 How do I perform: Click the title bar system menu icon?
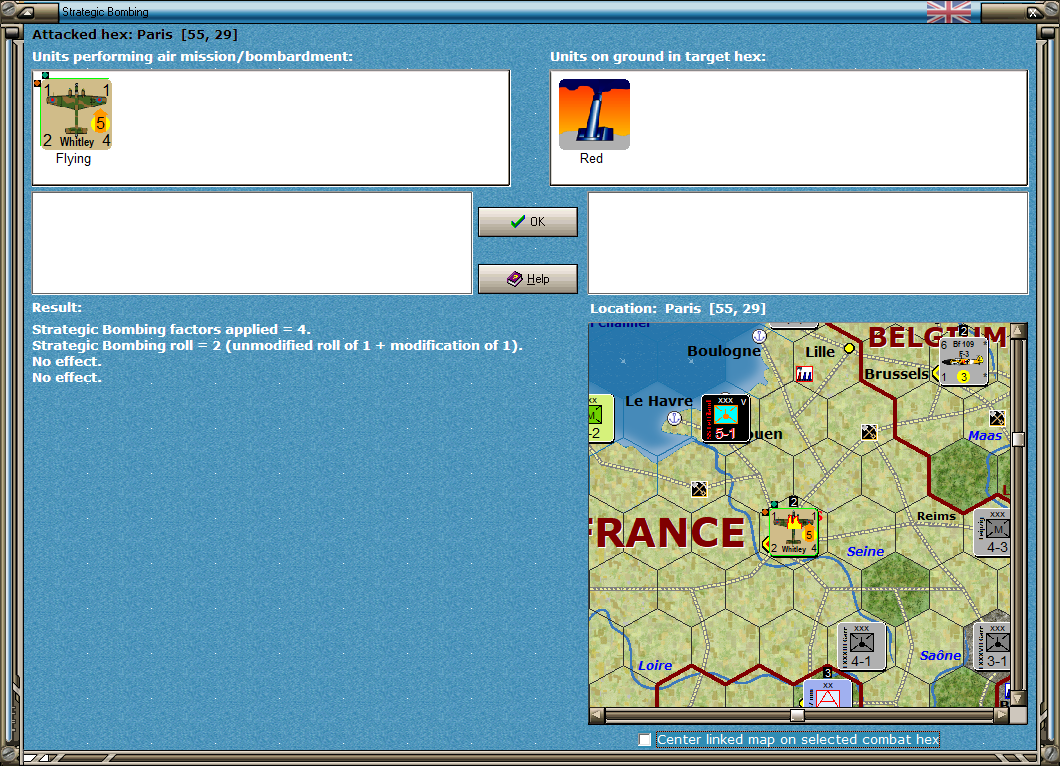26,11
